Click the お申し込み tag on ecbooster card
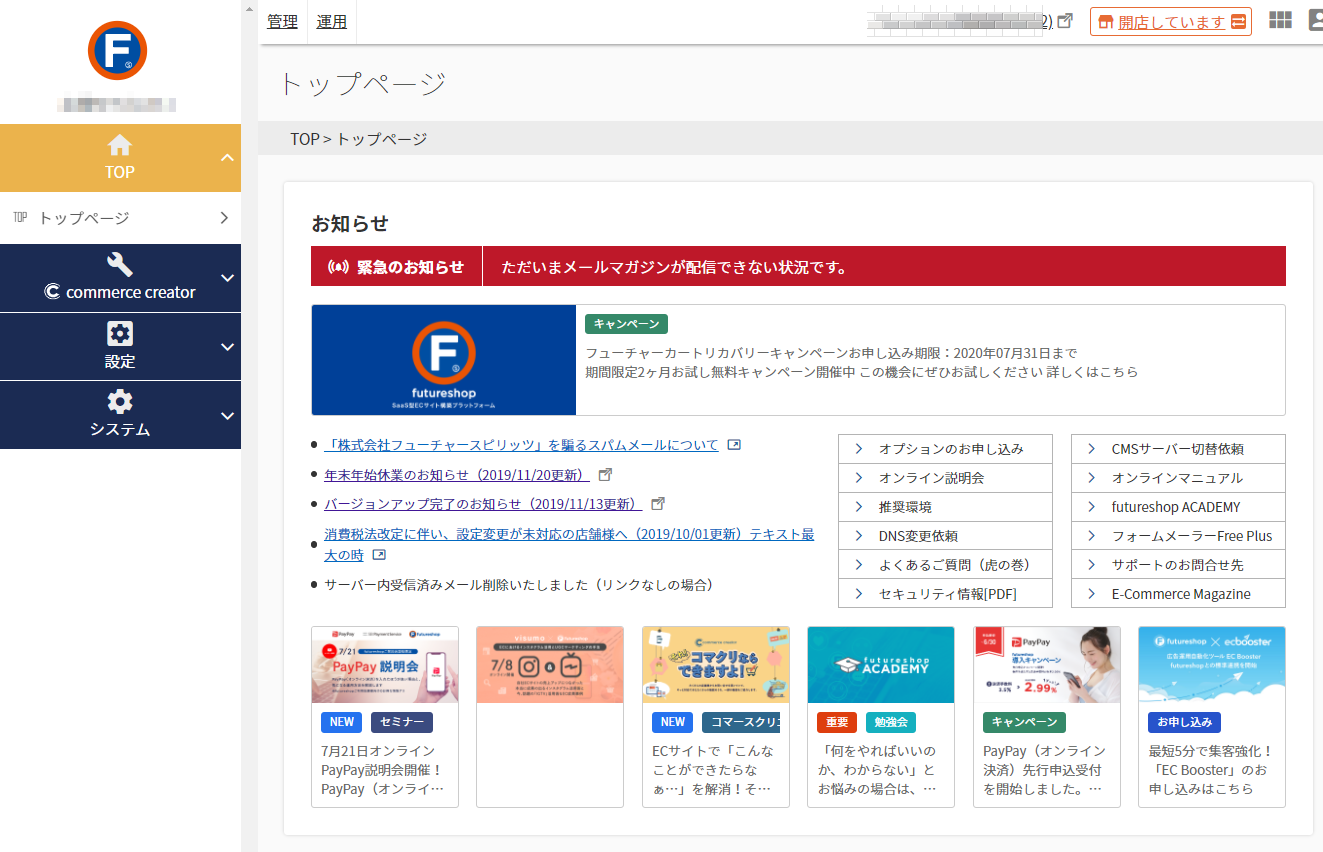The width and height of the screenshot is (1323, 852). click(x=1185, y=722)
